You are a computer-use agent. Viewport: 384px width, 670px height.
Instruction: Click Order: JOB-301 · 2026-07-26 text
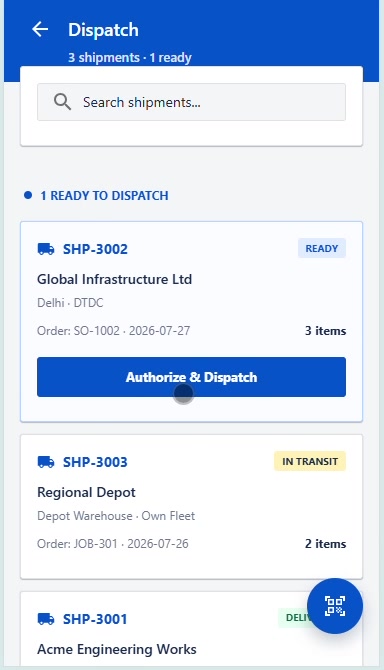point(113,544)
